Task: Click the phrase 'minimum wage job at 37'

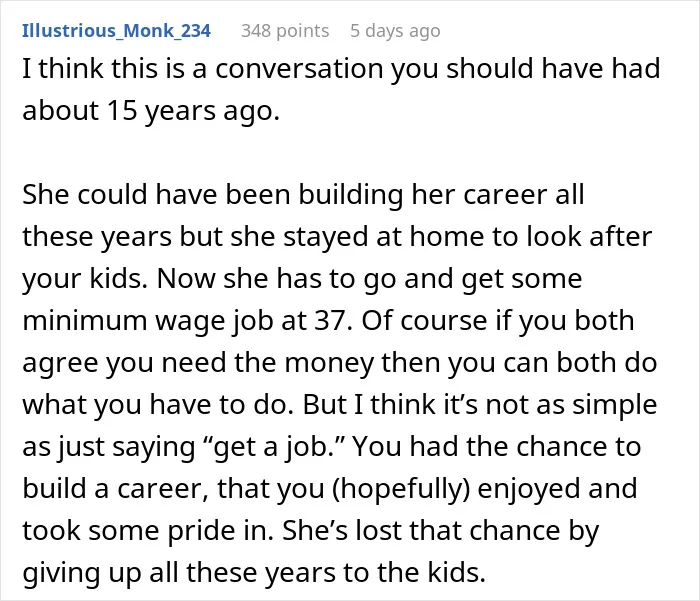Action: tap(185, 321)
